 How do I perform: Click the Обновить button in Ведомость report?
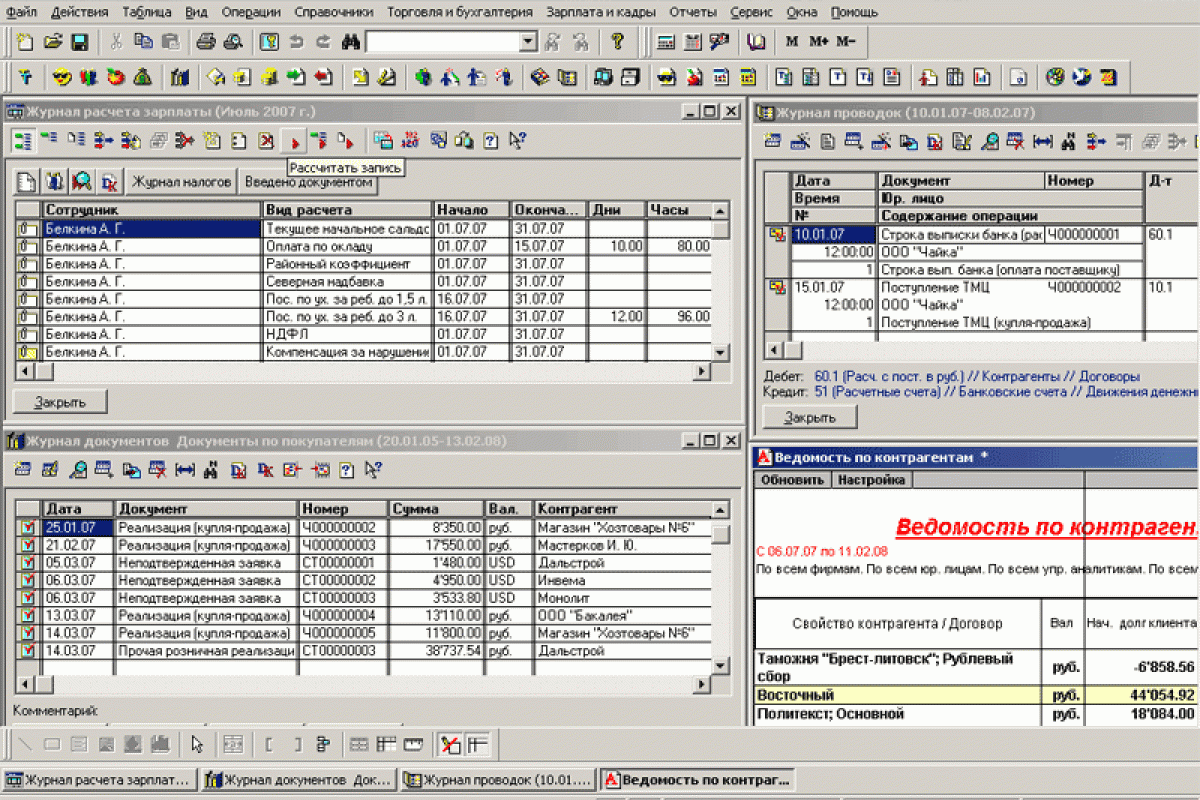click(x=791, y=480)
